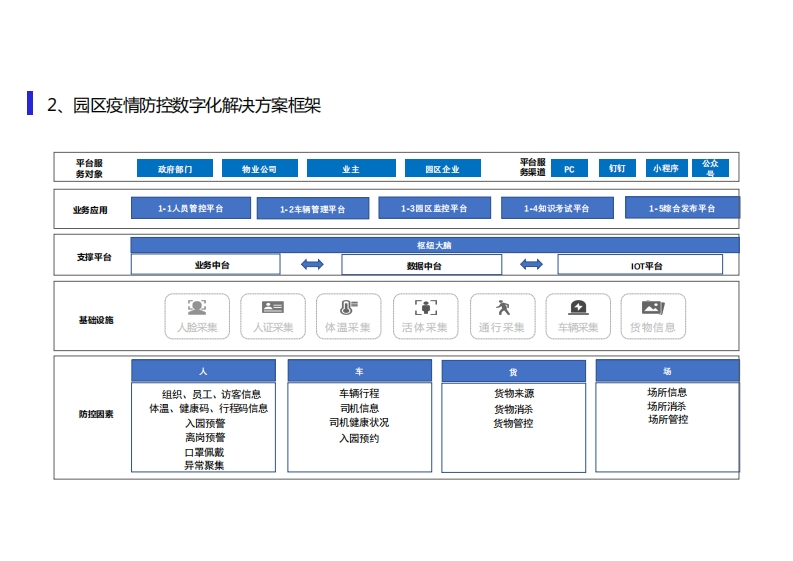Open the 1-4知识考试平台 block
Viewport: 793px width, 561px height.
[557, 208]
